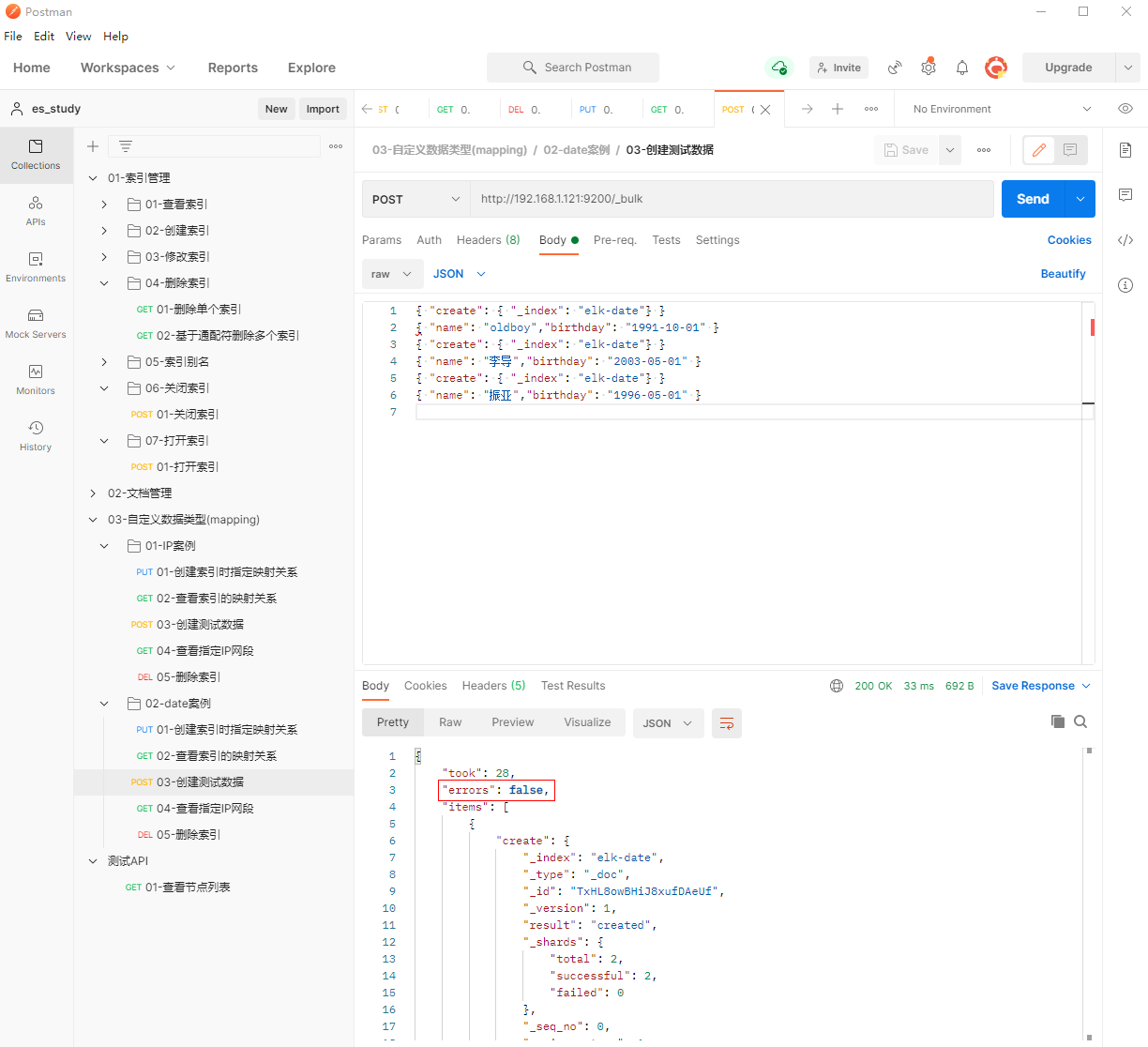This screenshot has height=1047, width=1148.
Task: Switch to comment mode icon
Action: click(1070, 150)
